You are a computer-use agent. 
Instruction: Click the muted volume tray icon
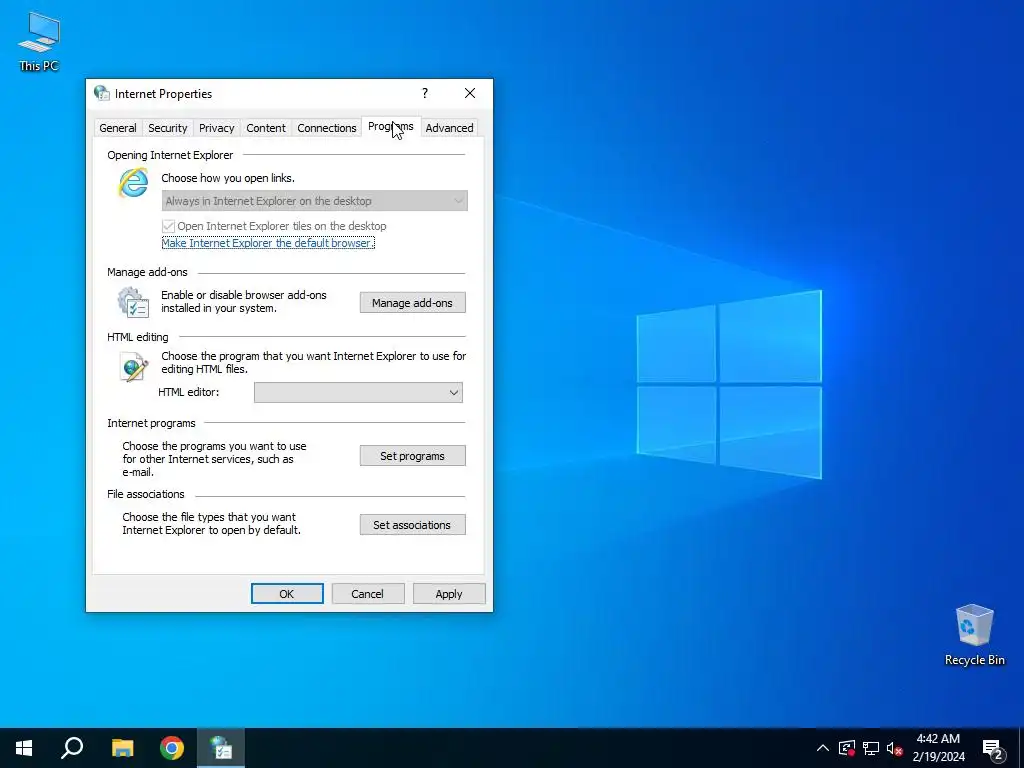895,748
